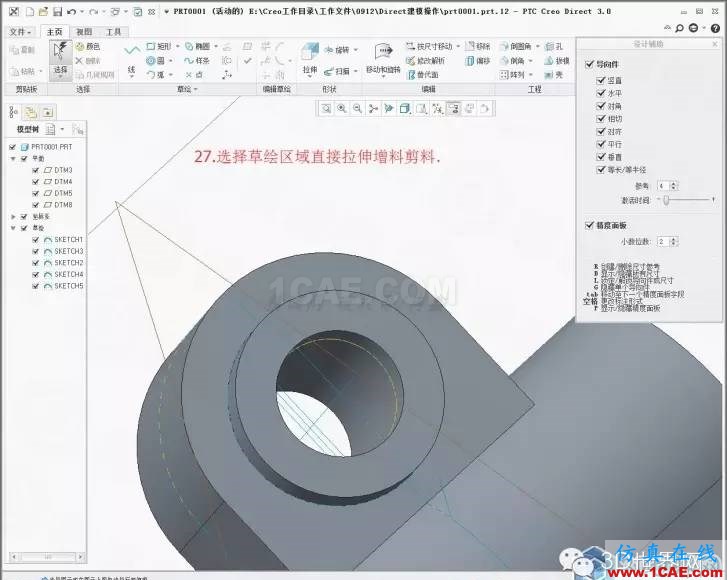This screenshot has width=727, height=580.
Task: Open the command search magnifier icon
Action: point(680,28)
